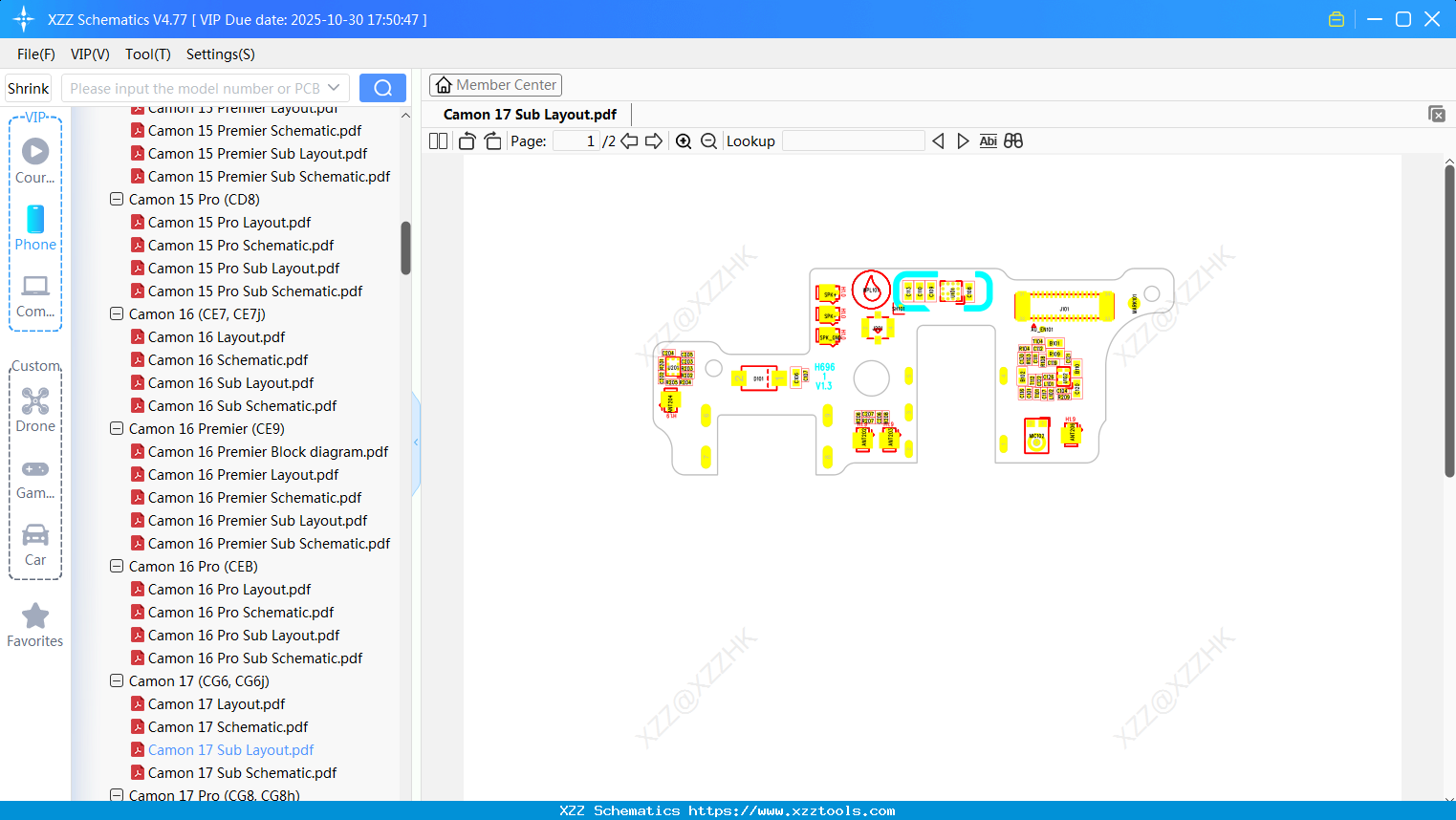Open Camon 16 Sub Schematic.pdf
Screen dimensions: 1456x820
(x=243, y=406)
